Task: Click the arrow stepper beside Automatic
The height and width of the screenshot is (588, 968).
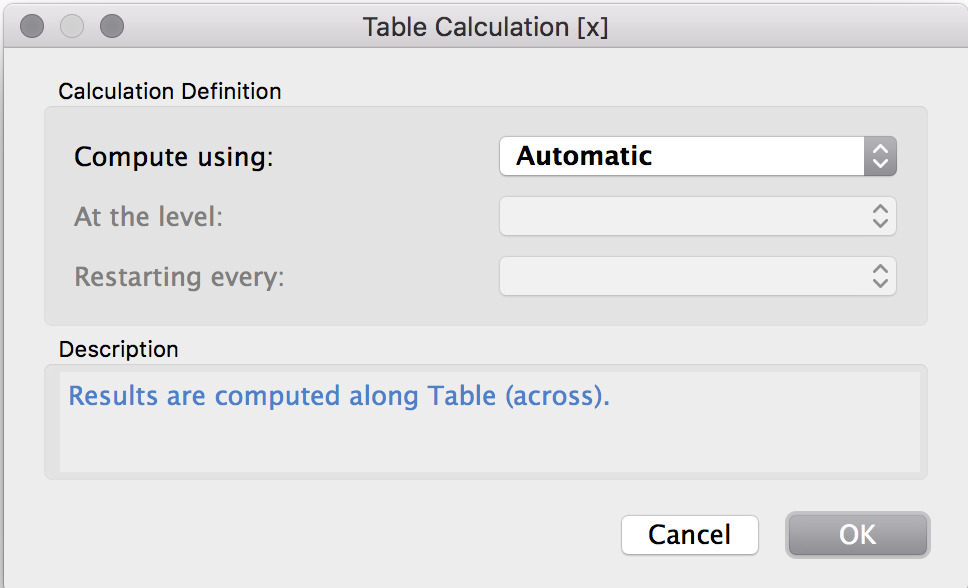Action: [x=880, y=156]
